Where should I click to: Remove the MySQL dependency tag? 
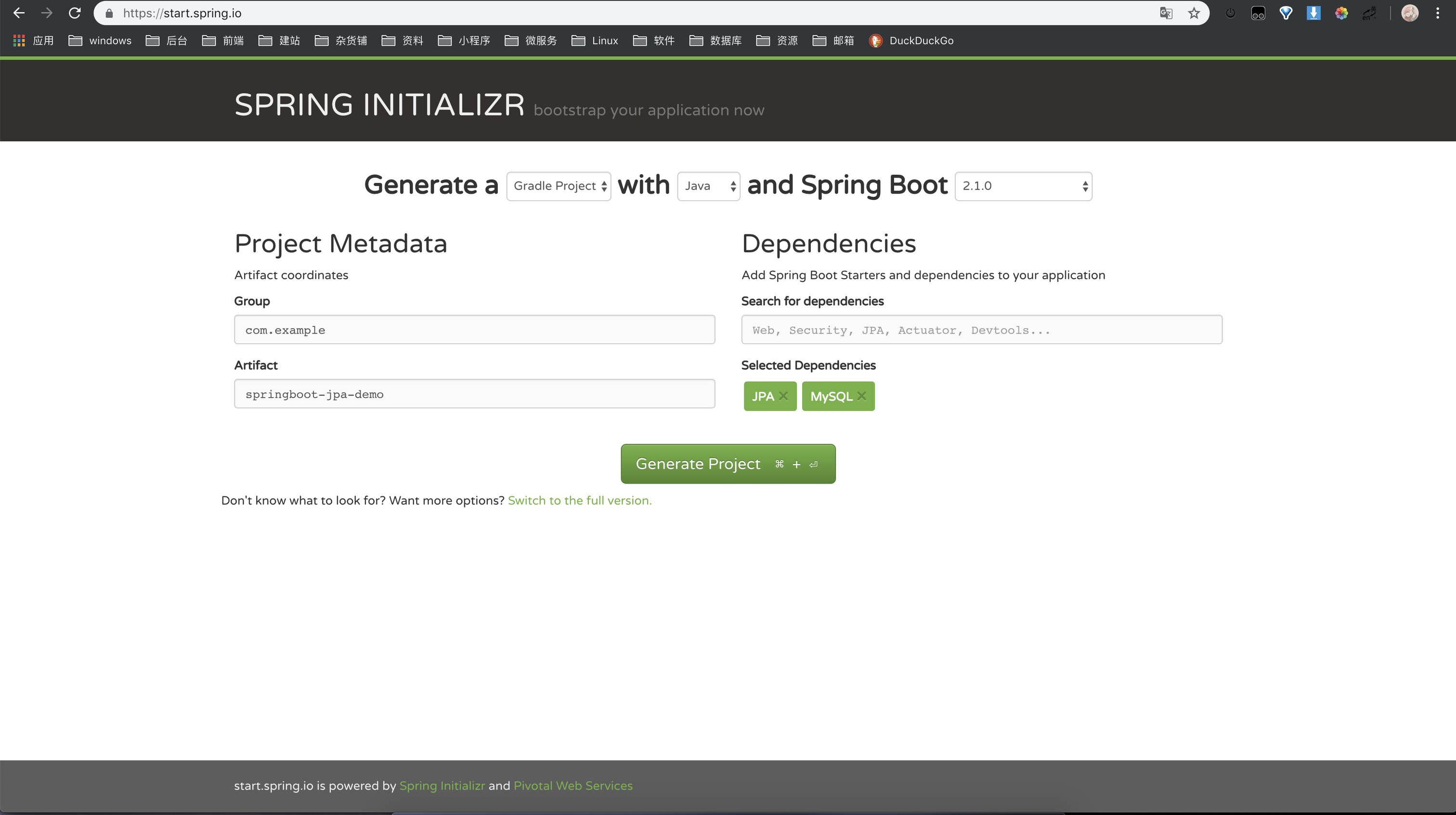tap(861, 396)
